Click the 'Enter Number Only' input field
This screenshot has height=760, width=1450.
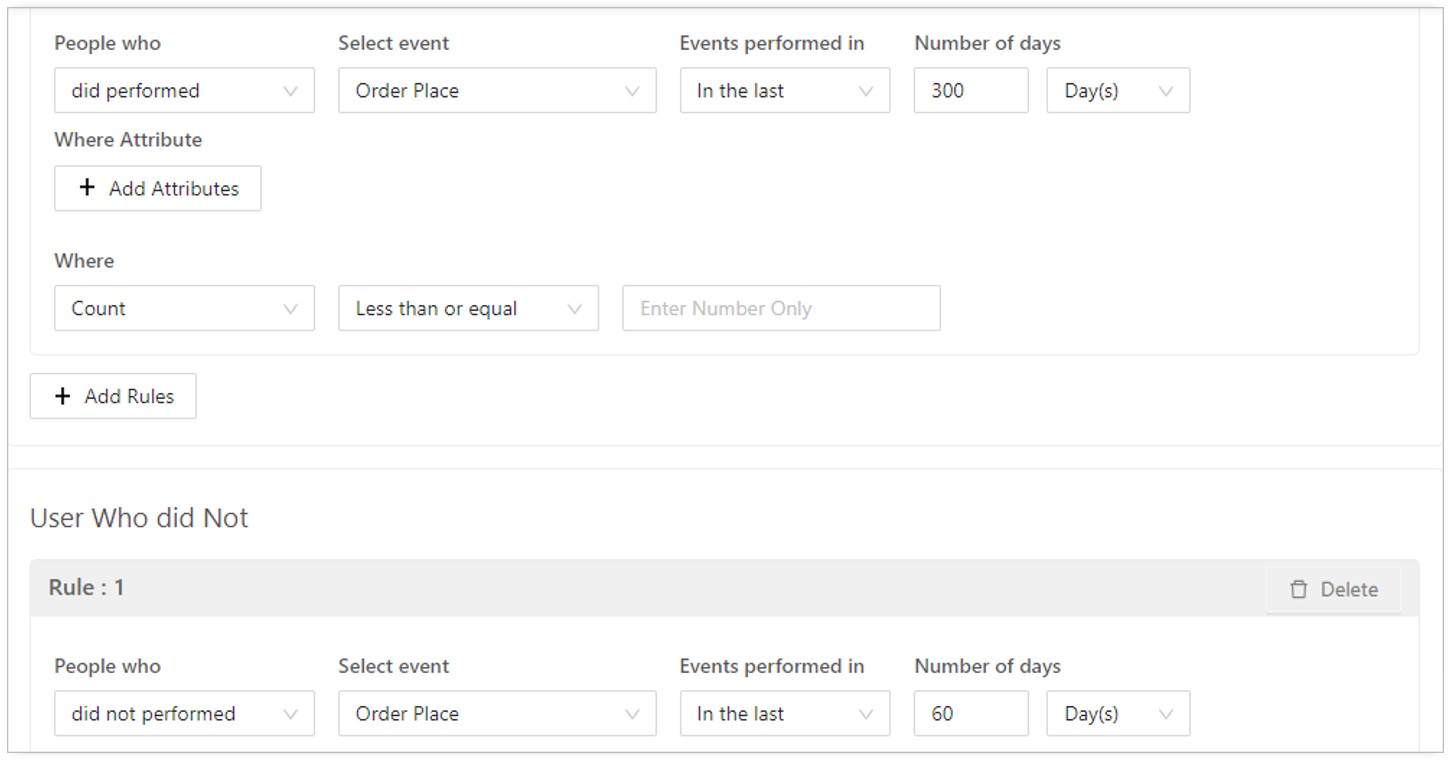(x=781, y=308)
